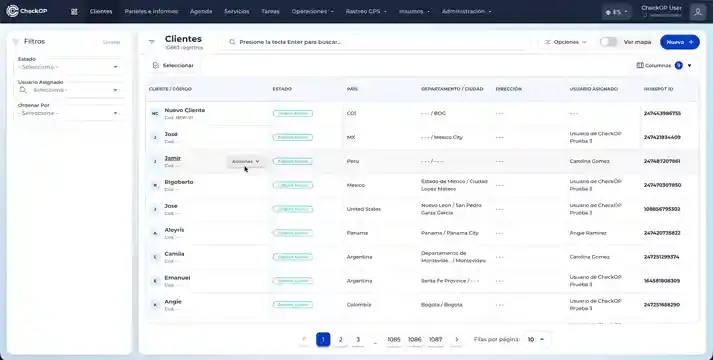
Task: Click Hubspot ID 247487207861
Action: point(662,161)
